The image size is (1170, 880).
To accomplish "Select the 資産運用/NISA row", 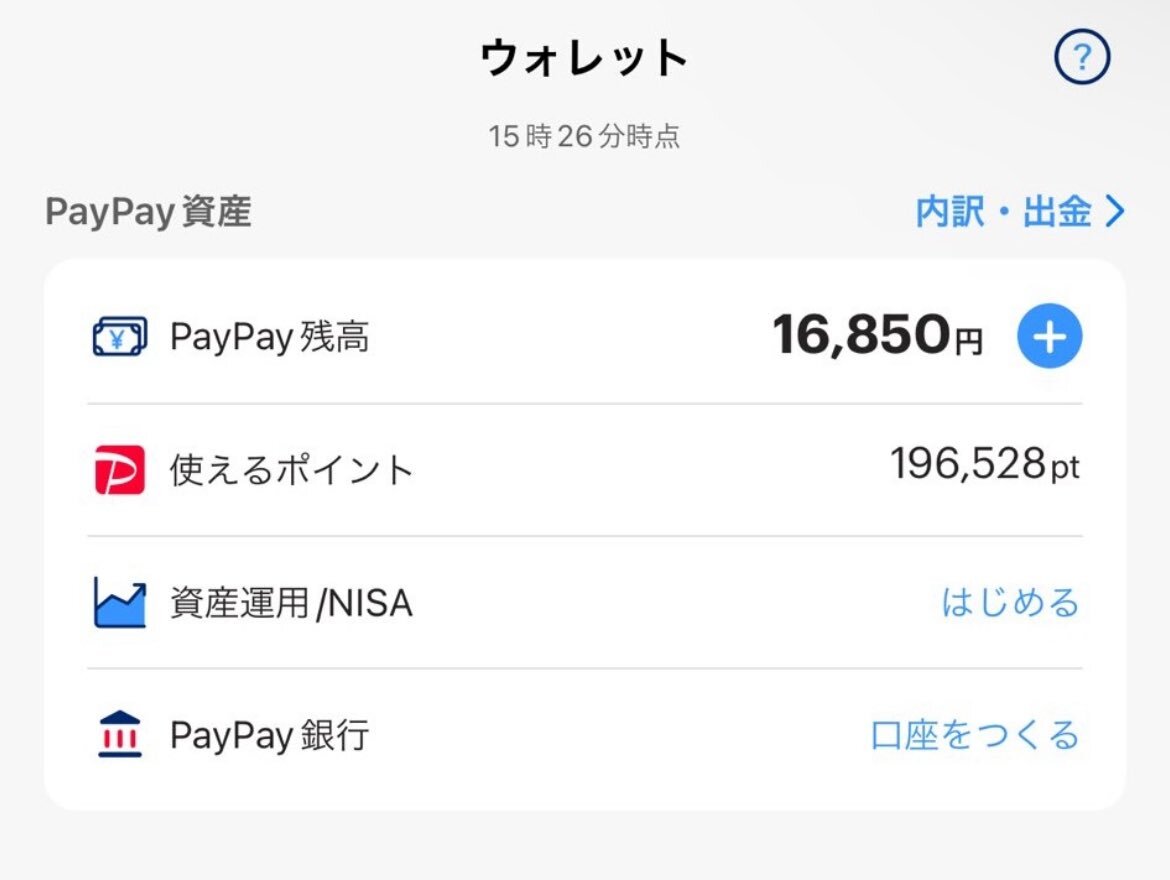I will pyautogui.click(x=585, y=602).
